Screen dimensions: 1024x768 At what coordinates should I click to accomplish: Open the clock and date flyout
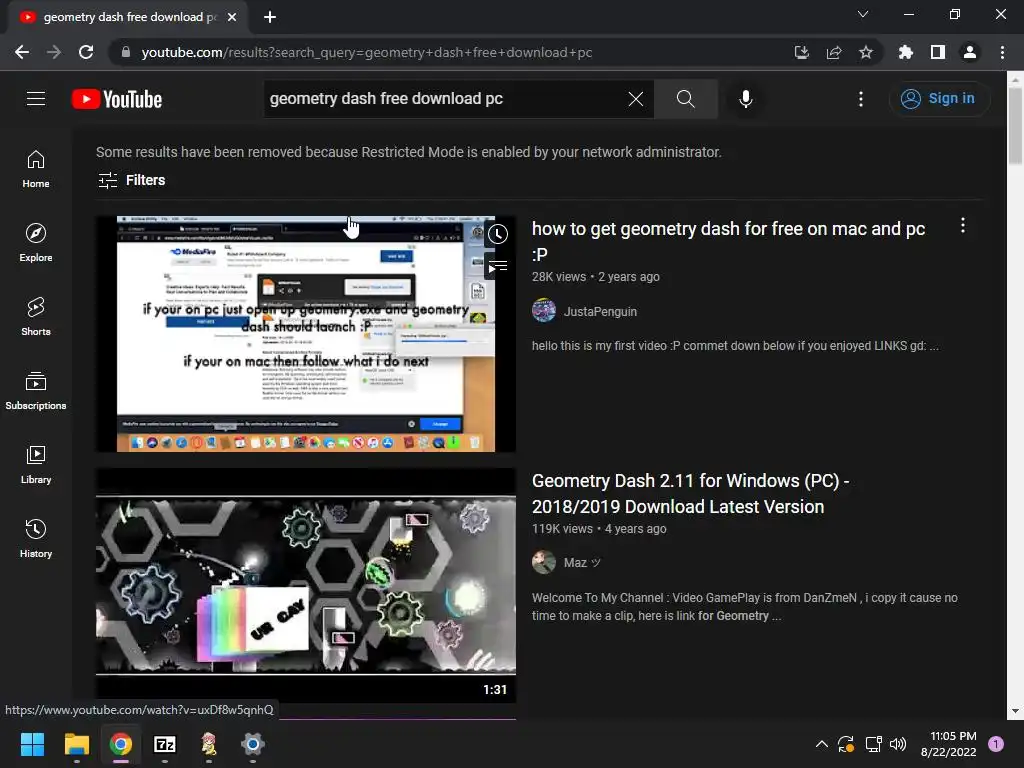(x=948, y=744)
